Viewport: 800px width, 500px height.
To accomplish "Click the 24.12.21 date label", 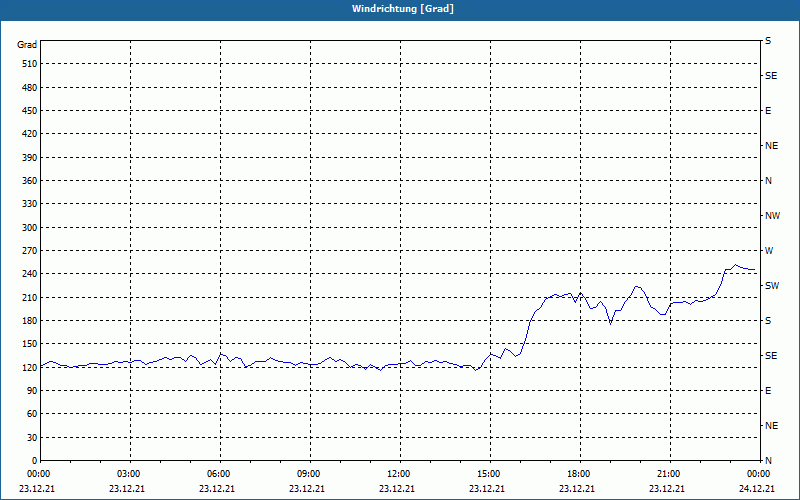I will point(757,489).
